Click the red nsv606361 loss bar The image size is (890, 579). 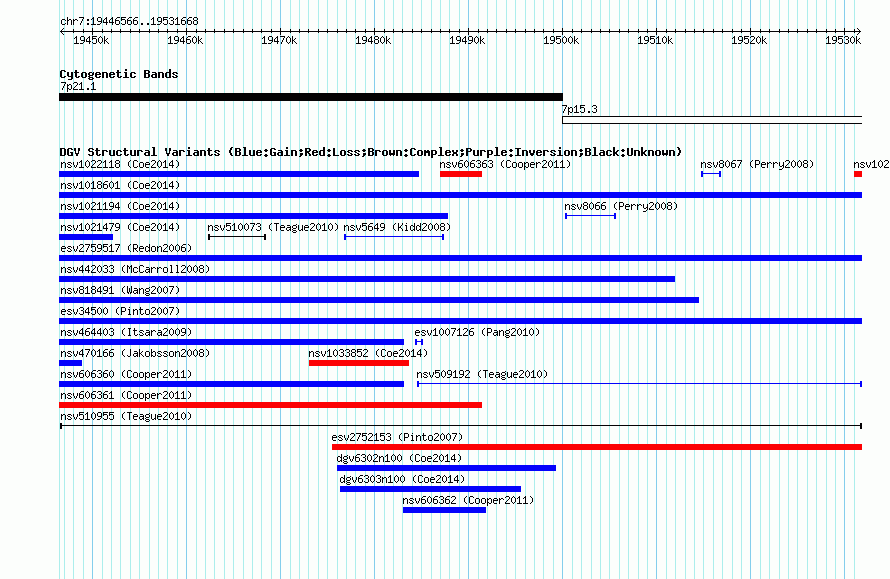[x=270, y=405]
